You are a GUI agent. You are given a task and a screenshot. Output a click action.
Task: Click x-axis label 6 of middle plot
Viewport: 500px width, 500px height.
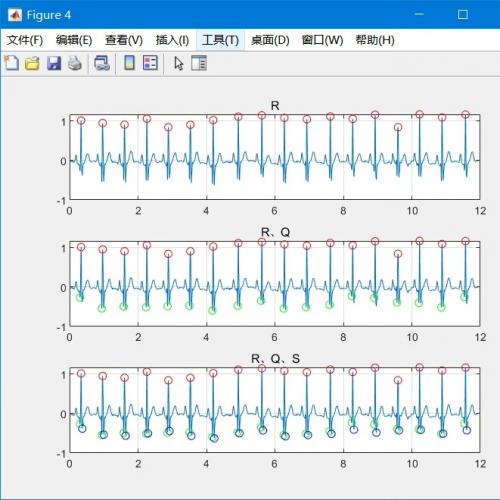point(274,337)
